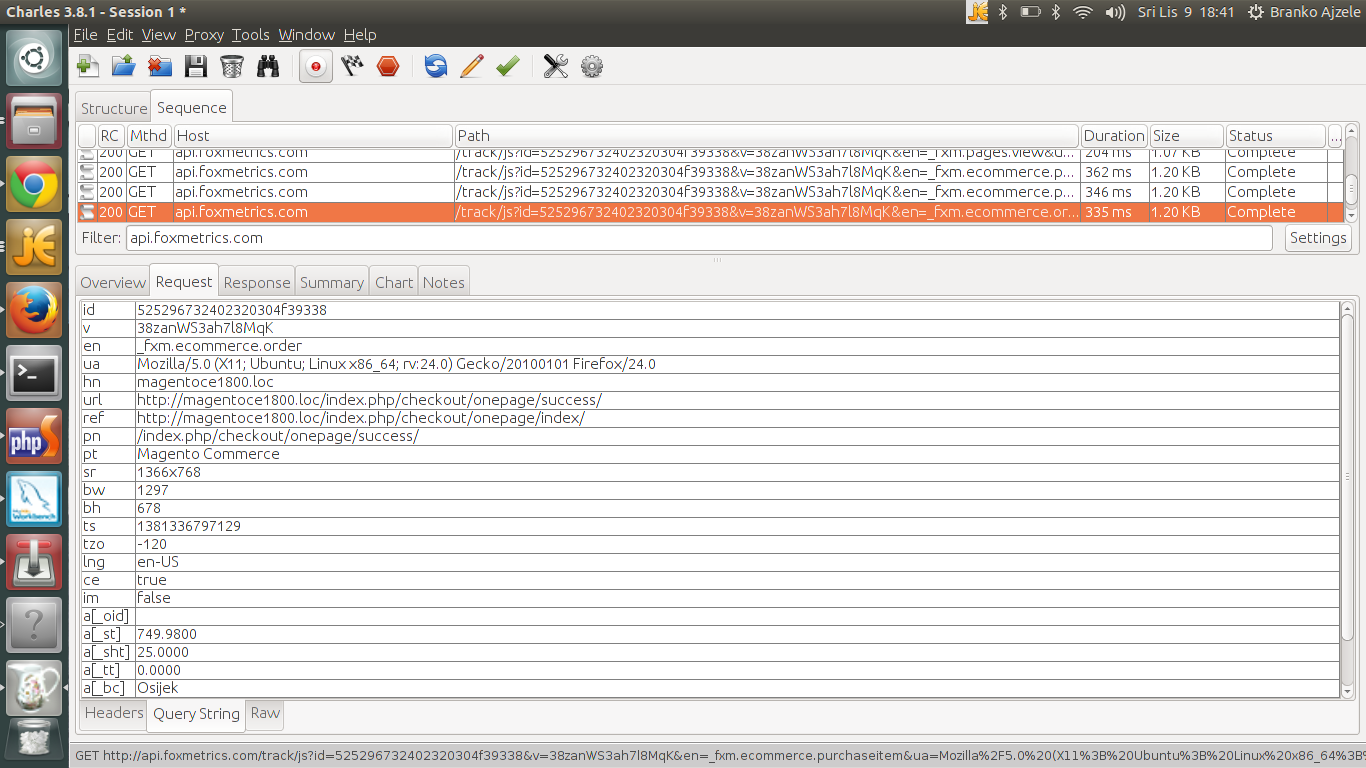Open the File menu
Viewport: 1366px width, 768px height.
click(86, 35)
